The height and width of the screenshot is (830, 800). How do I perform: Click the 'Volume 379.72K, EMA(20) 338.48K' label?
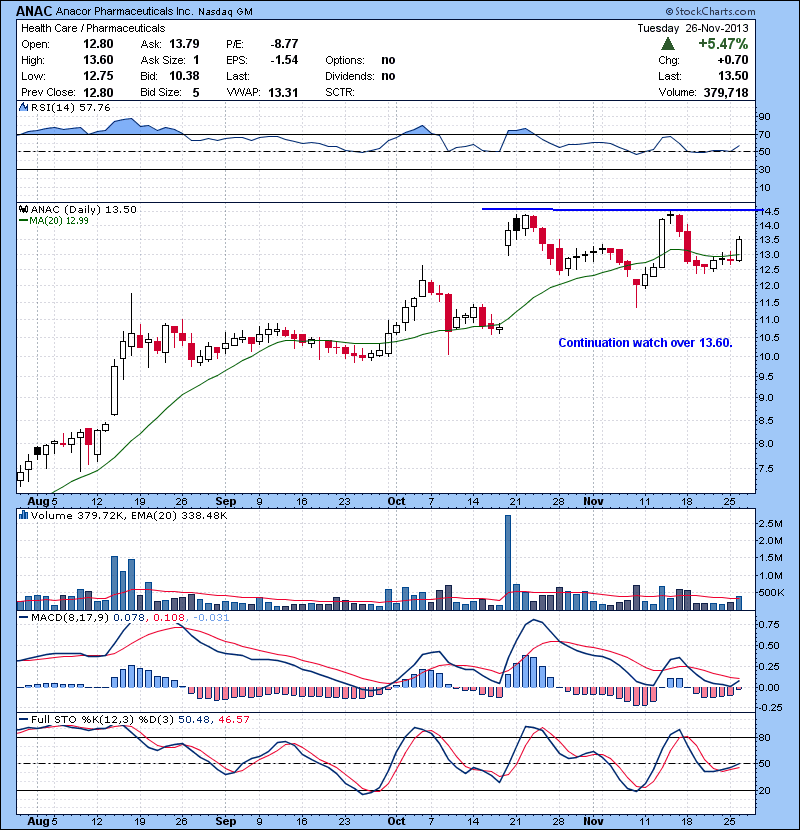point(129,515)
